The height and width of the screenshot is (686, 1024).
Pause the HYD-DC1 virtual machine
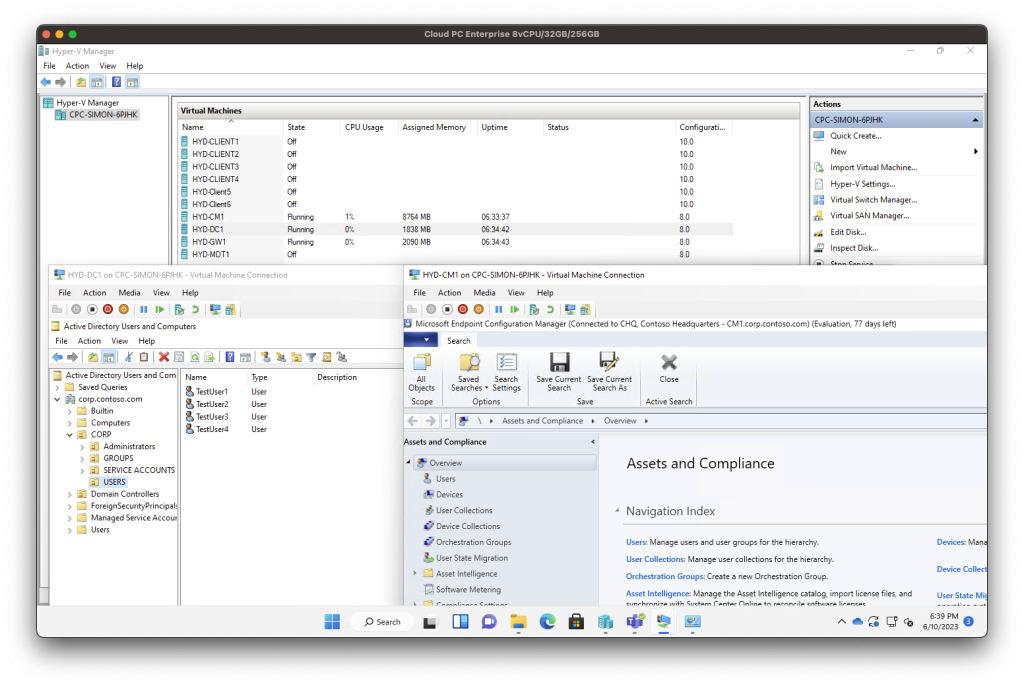click(x=143, y=309)
